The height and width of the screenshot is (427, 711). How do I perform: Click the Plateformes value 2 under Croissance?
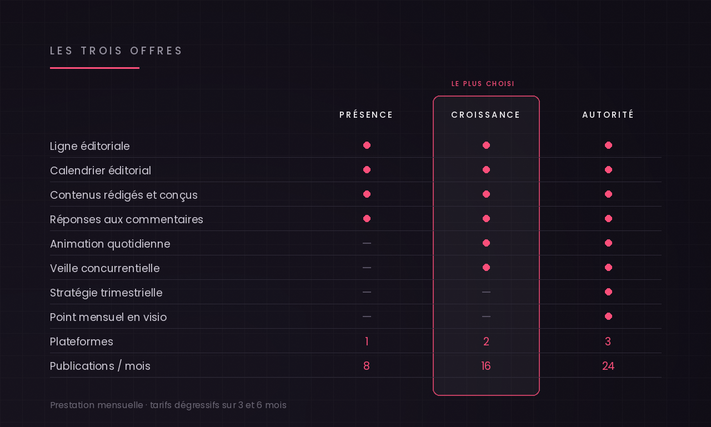click(486, 341)
